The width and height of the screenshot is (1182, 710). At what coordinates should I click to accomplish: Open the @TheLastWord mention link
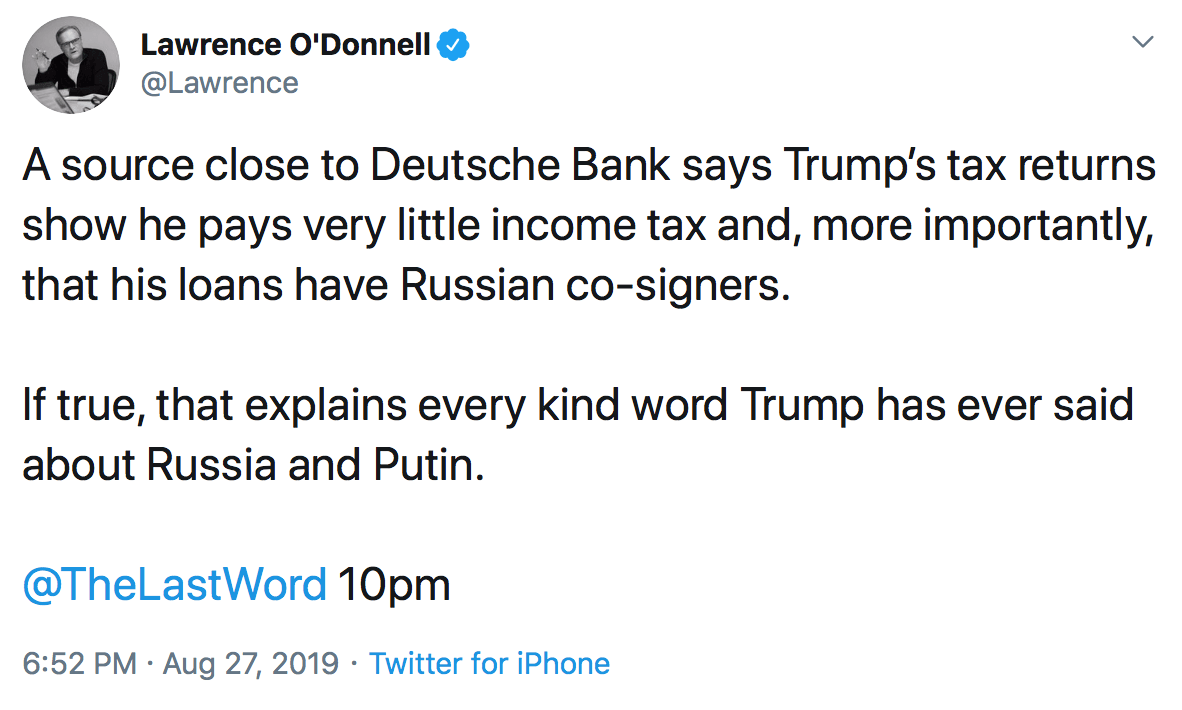coord(175,585)
